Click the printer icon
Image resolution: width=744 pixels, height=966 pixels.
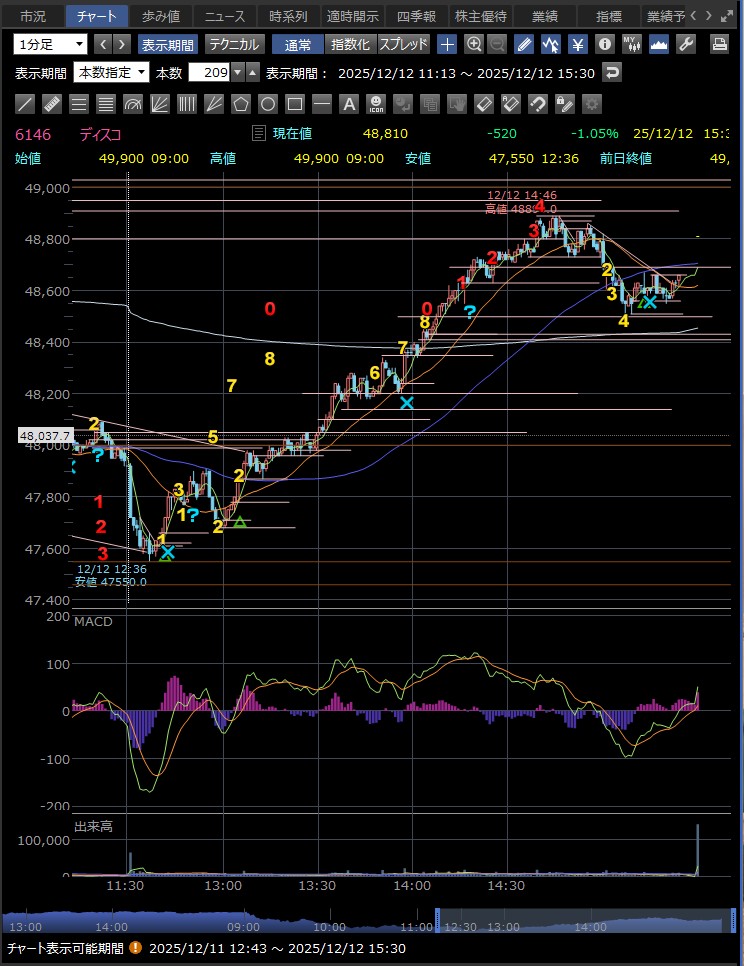click(719, 44)
